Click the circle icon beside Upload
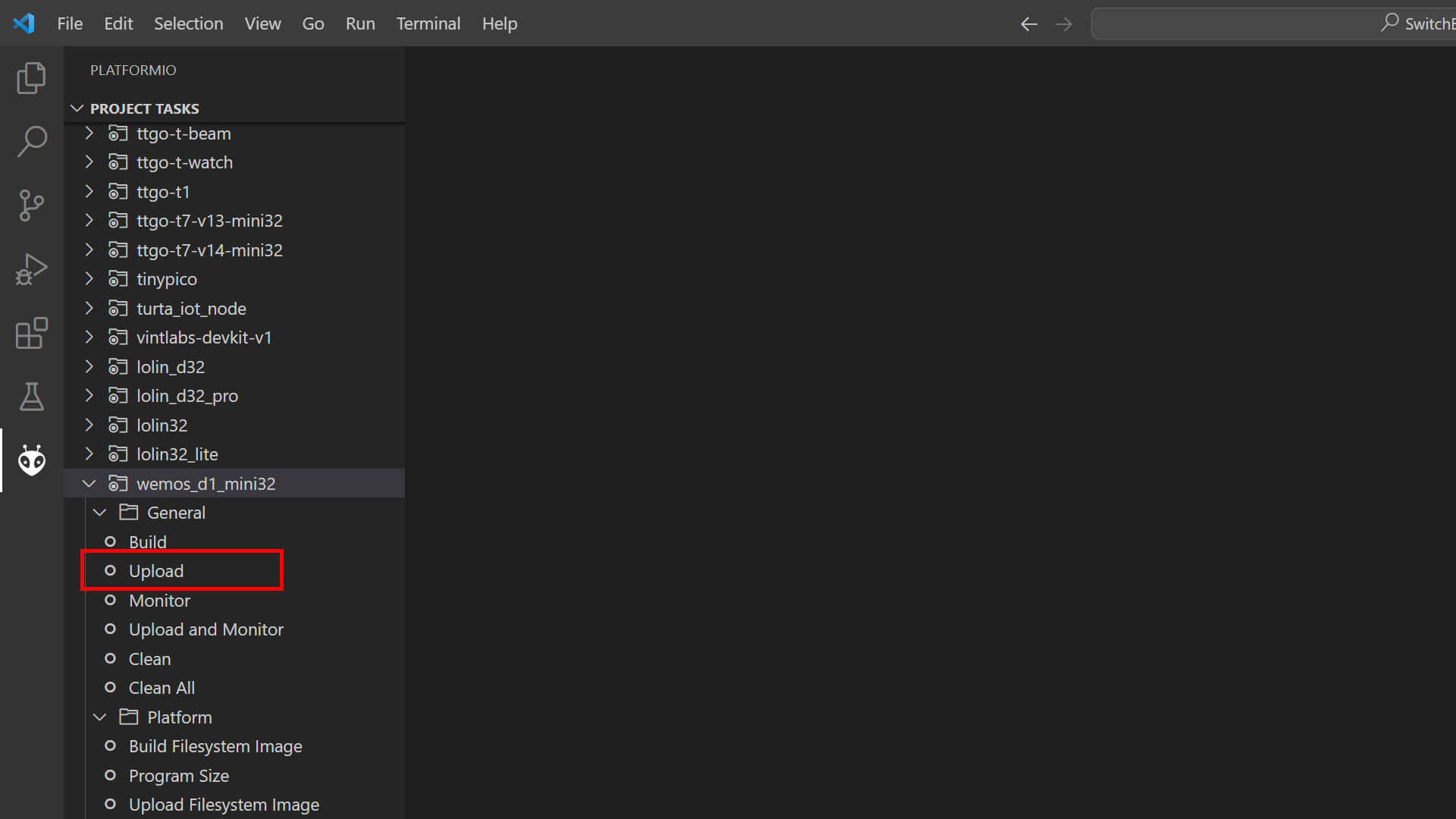This screenshot has height=819, width=1456. [110, 570]
